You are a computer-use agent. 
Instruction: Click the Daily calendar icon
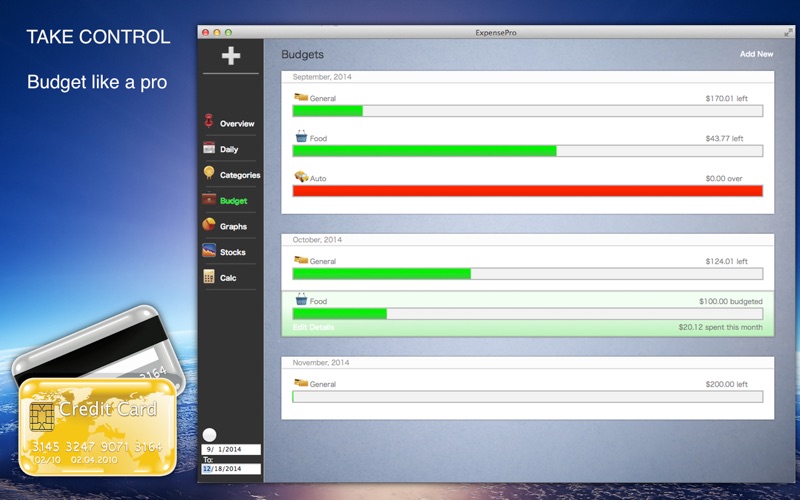(209, 147)
